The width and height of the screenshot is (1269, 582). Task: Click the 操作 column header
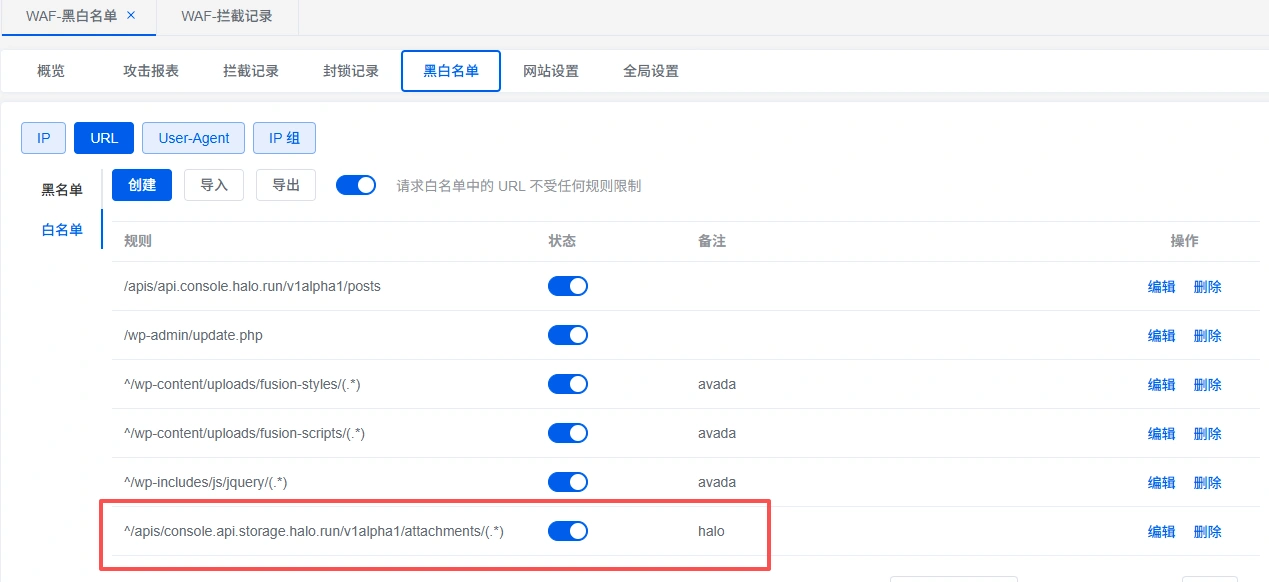[x=1184, y=241]
